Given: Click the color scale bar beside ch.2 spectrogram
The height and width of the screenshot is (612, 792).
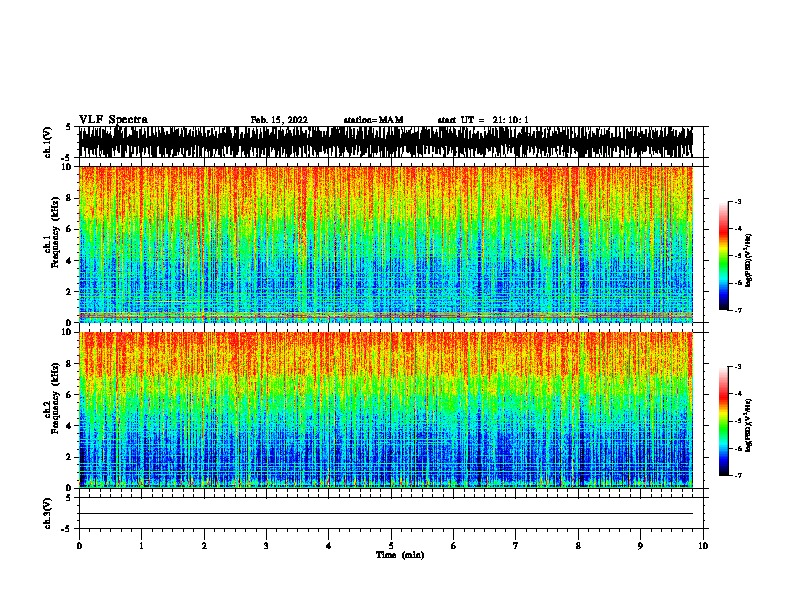Looking at the screenshot, I should click(x=724, y=421).
